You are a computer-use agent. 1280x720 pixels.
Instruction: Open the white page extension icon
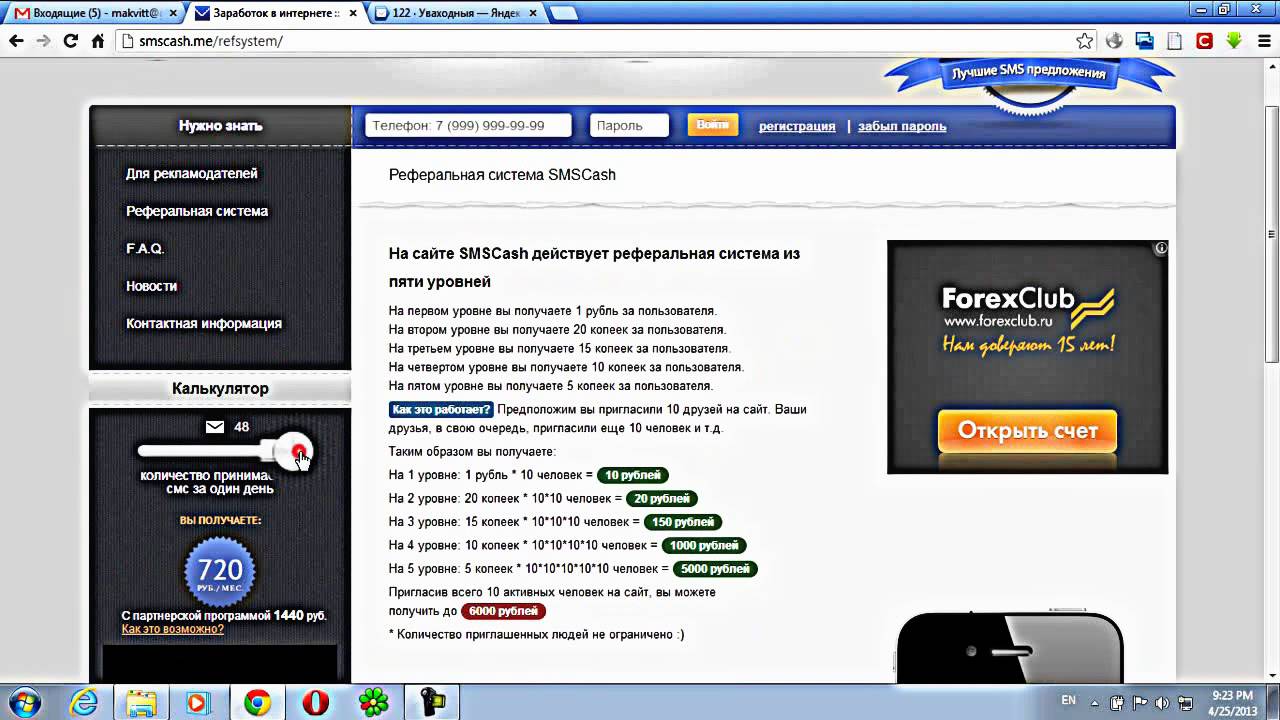click(1175, 41)
